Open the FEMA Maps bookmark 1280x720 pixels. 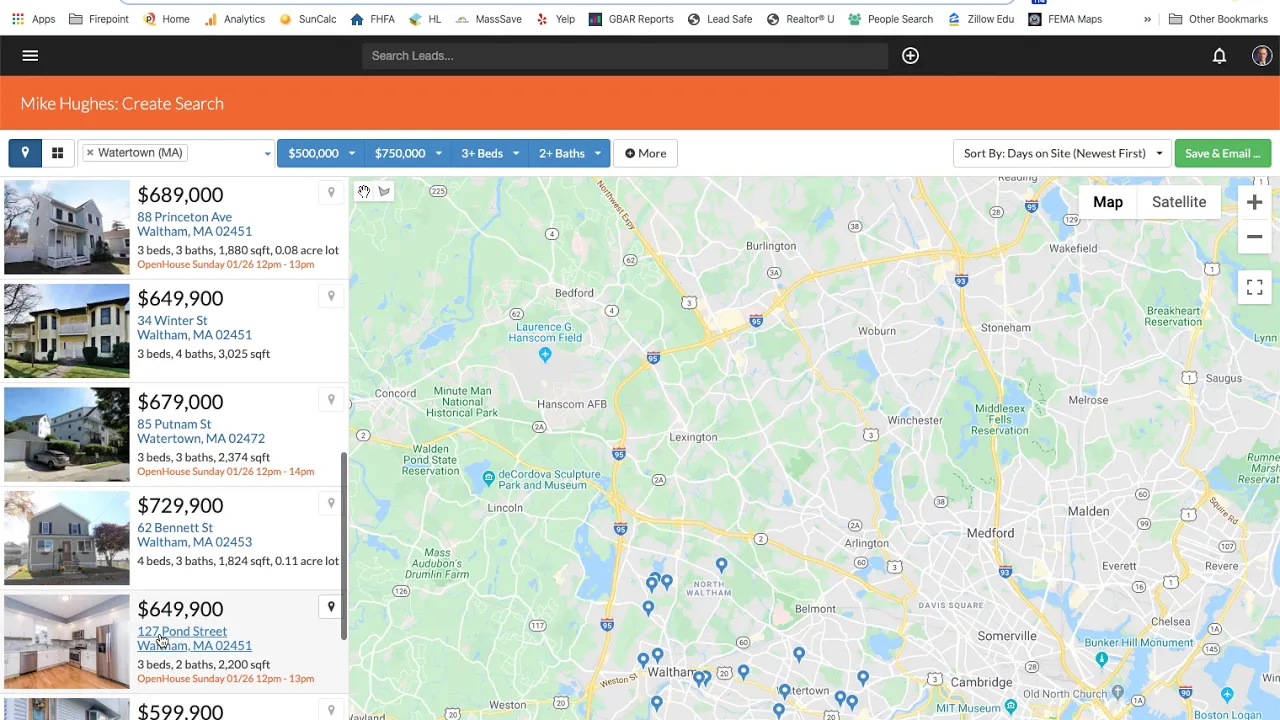[x=1065, y=19]
